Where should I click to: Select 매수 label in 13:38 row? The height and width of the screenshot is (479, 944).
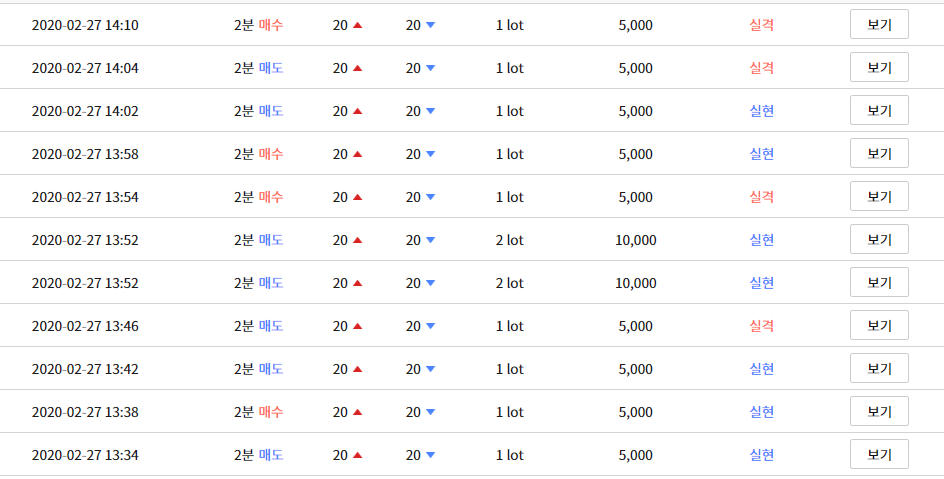click(x=271, y=412)
